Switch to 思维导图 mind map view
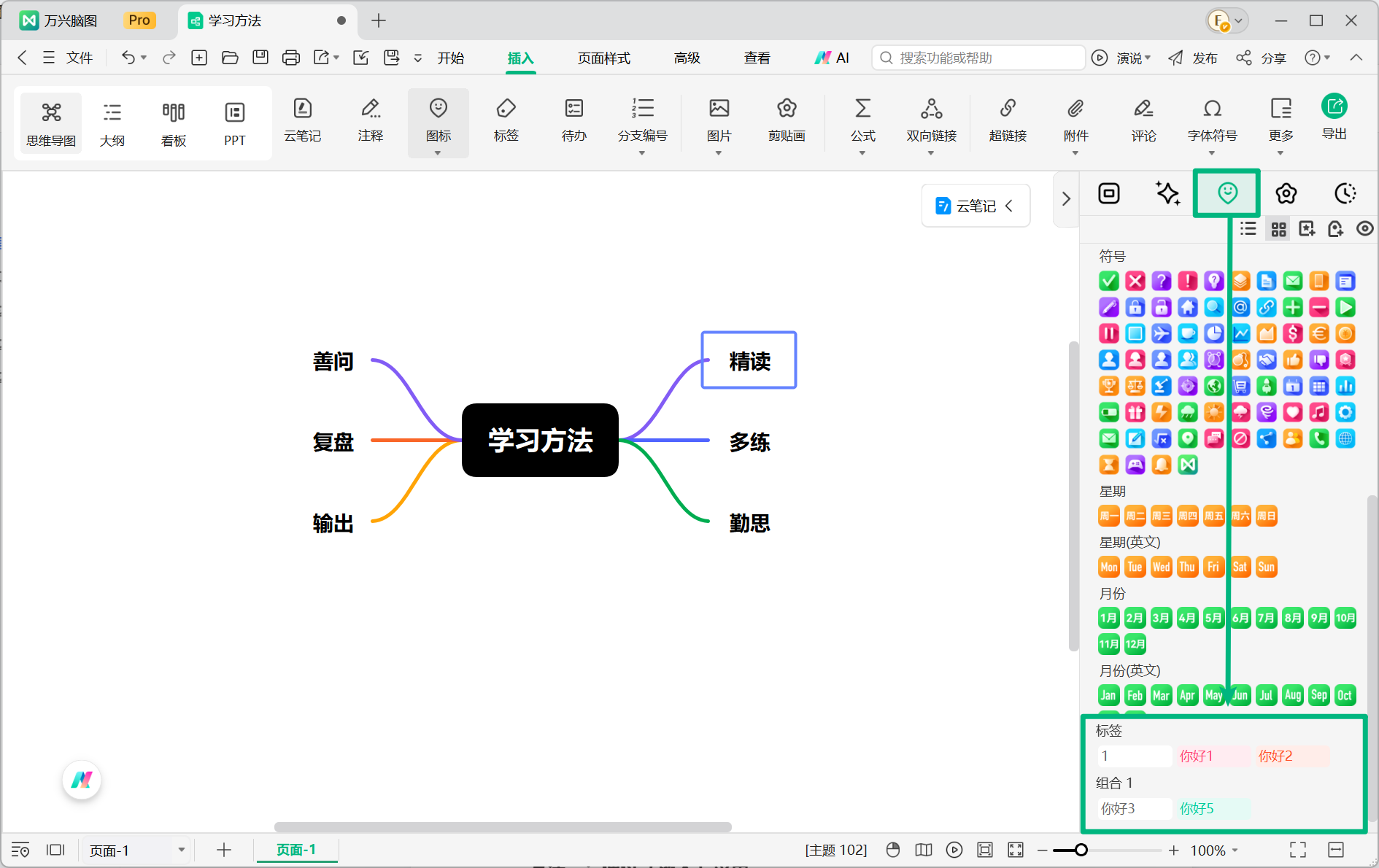This screenshot has height=868, width=1379. (51, 124)
